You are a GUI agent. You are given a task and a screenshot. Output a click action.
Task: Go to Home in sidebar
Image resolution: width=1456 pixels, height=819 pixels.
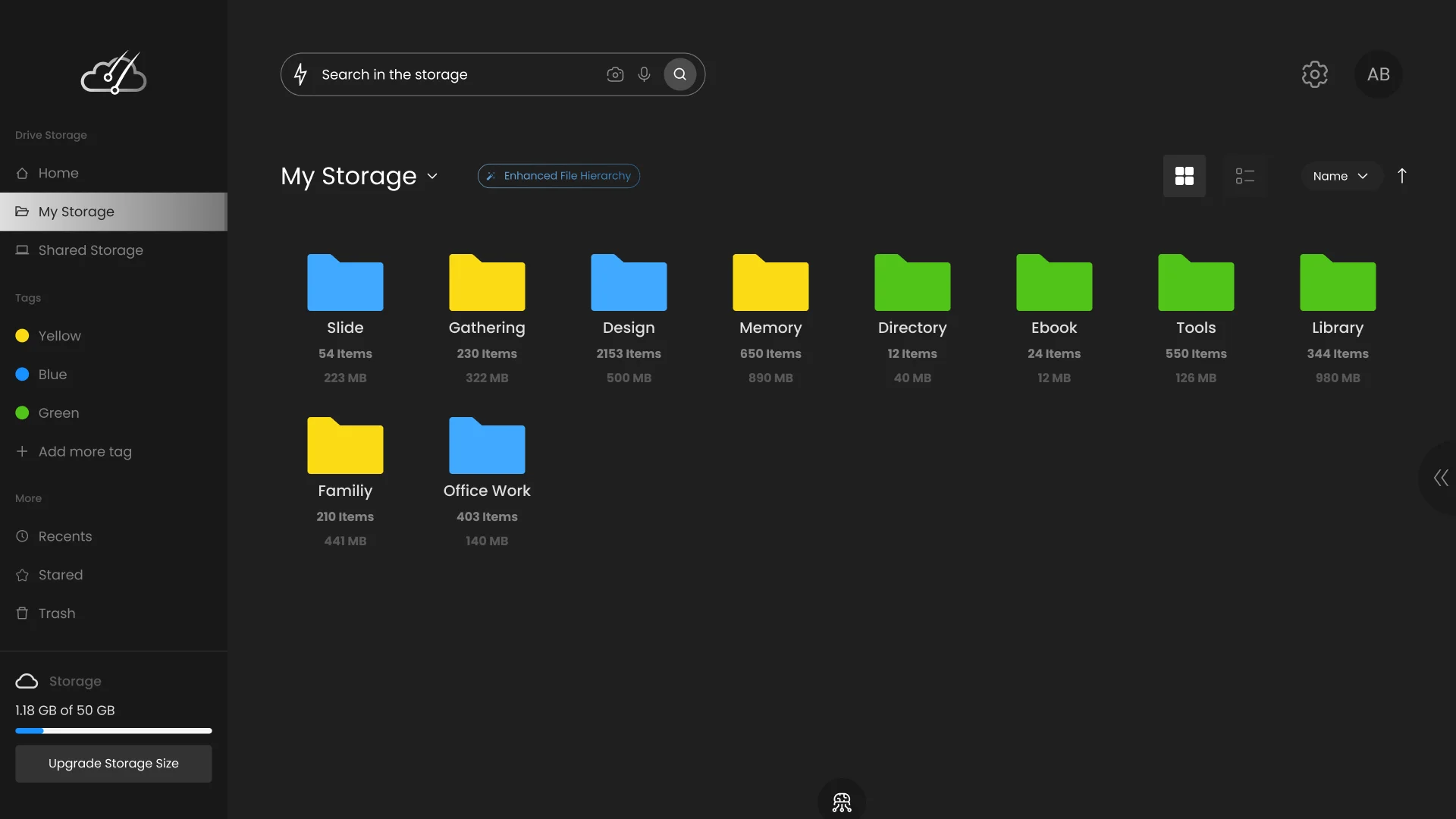pos(114,173)
